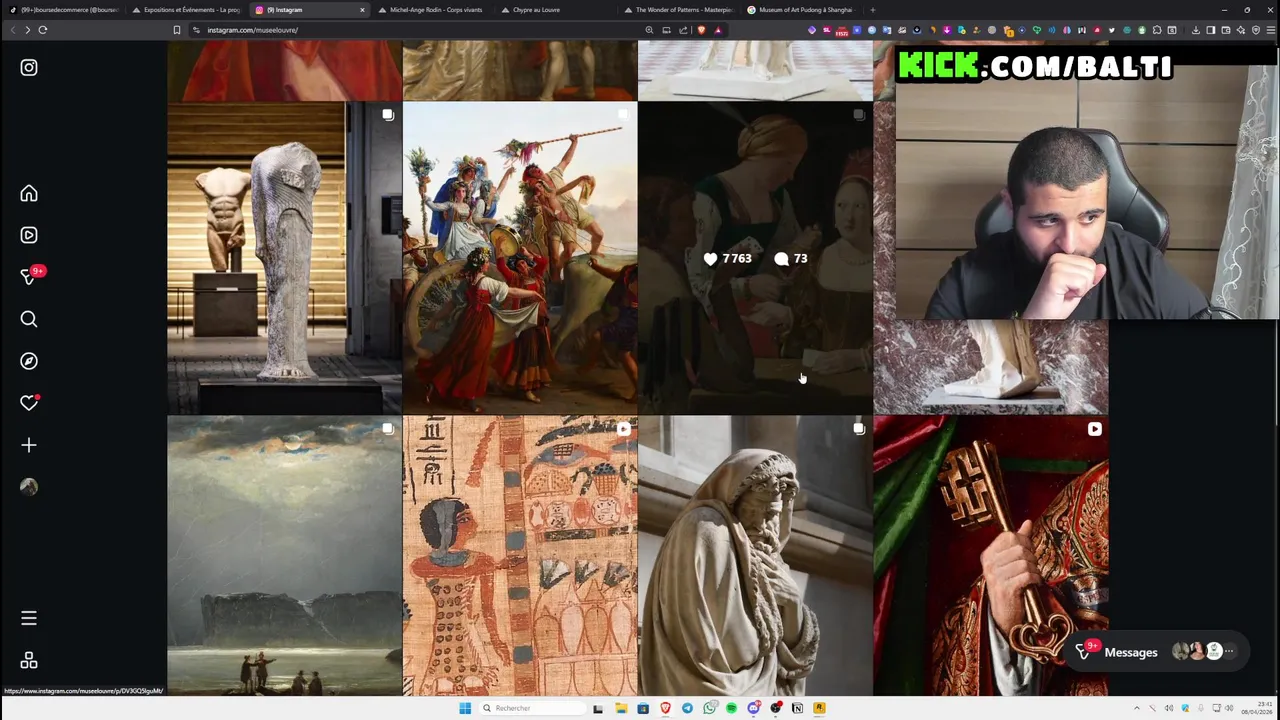1280x720 pixels.
Task: Switch to The Wonder of Patterns tab
Action: tap(681, 10)
